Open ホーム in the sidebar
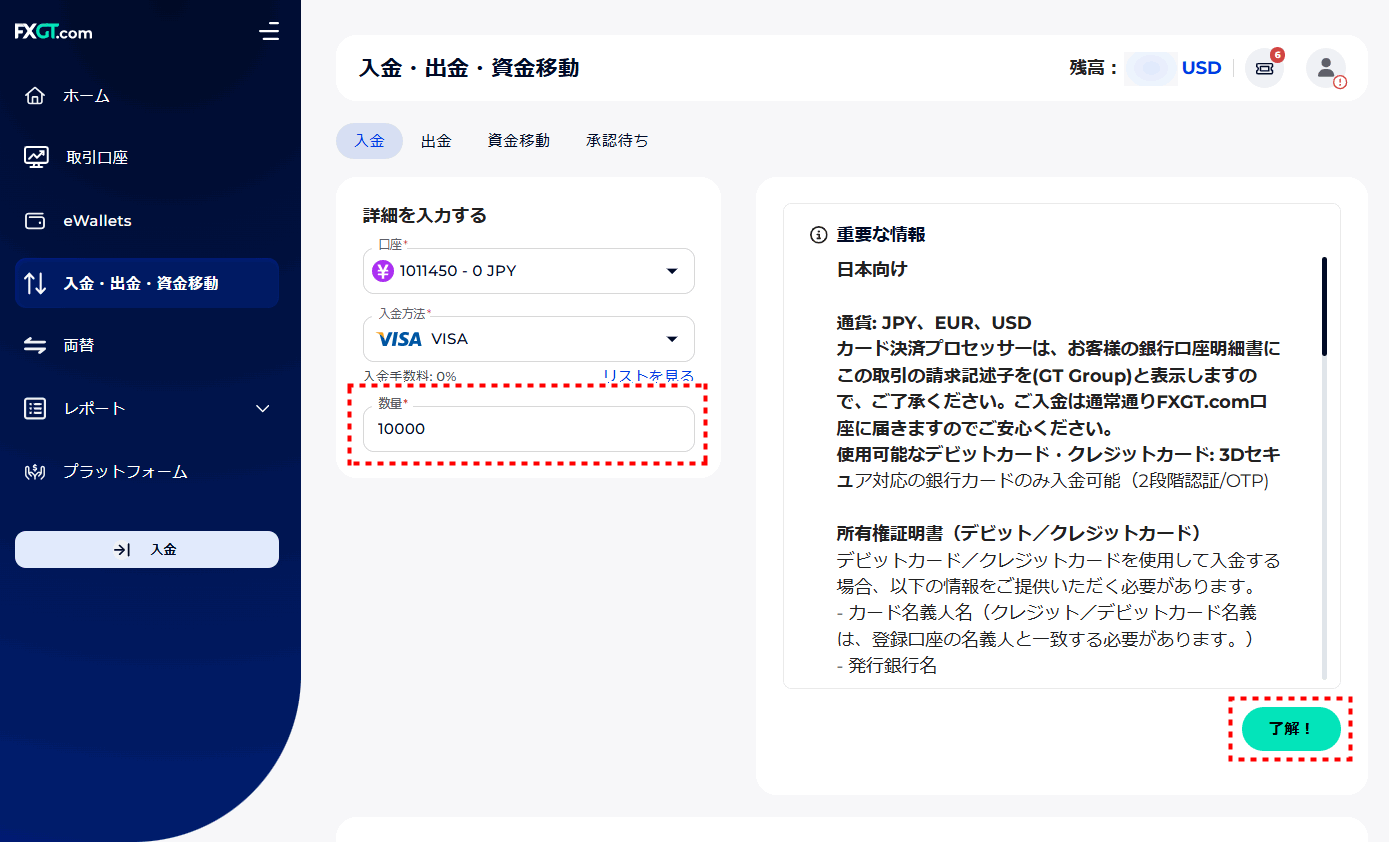 tap(147, 96)
